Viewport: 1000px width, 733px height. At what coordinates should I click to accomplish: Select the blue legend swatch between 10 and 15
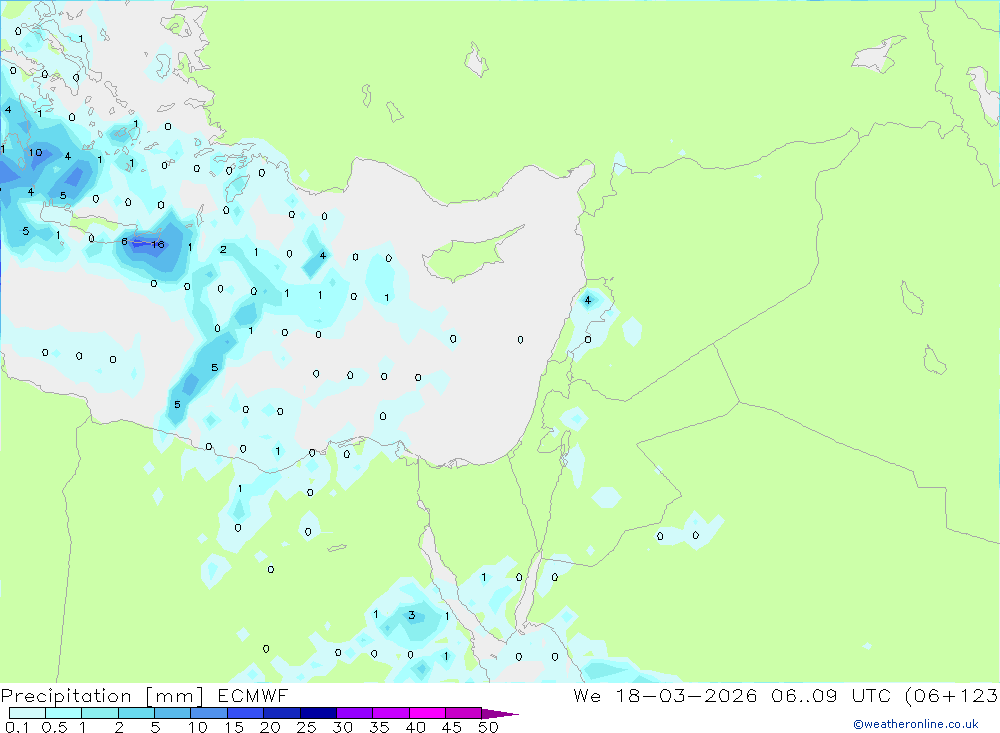209,713
